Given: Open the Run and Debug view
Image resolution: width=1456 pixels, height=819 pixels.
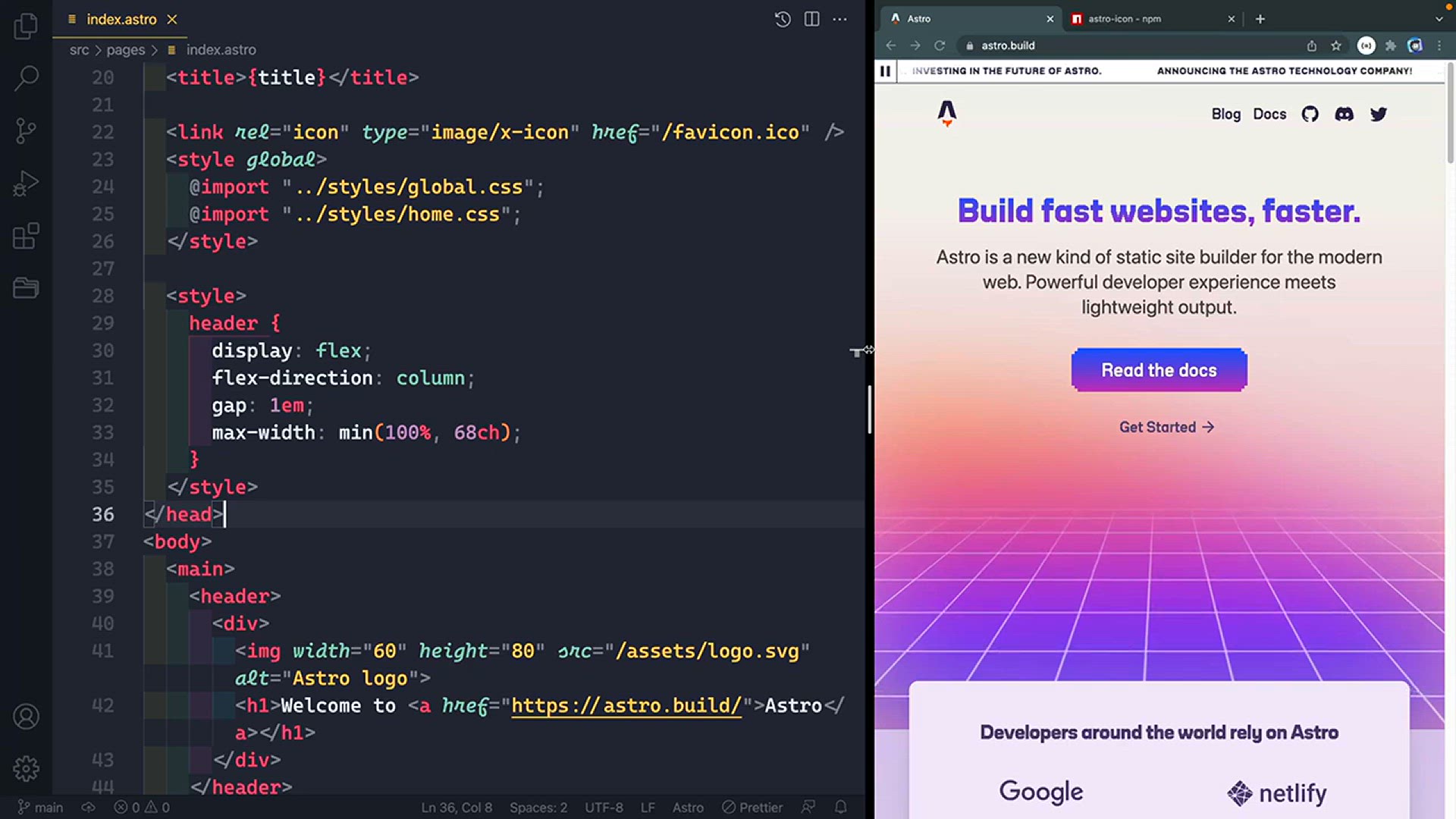Looking at the screenshot, I should 26,184.
